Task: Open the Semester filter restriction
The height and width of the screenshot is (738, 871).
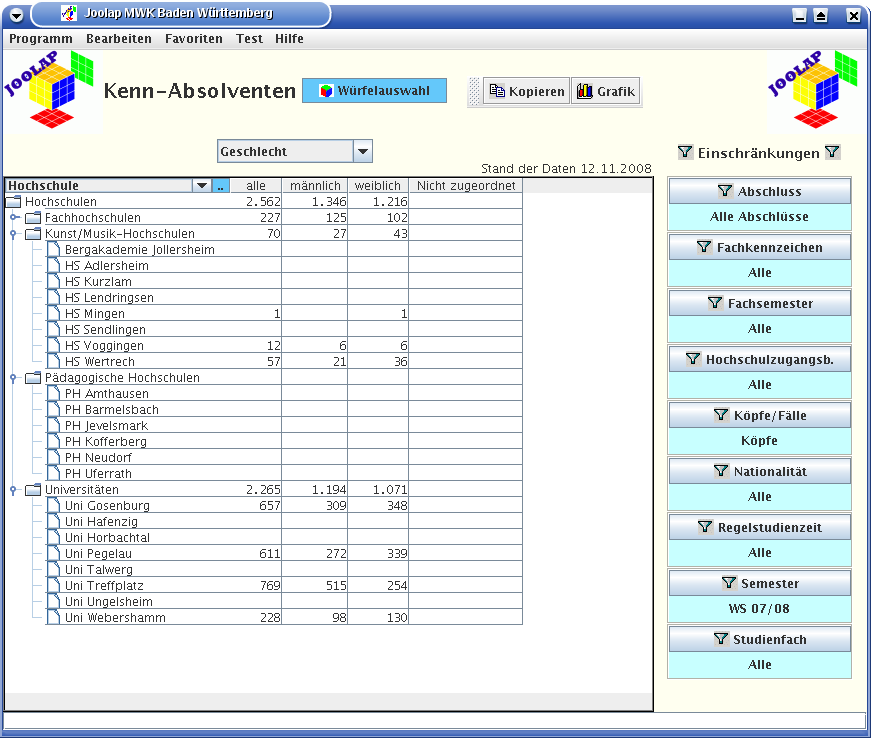Action: tap(759, 583)
